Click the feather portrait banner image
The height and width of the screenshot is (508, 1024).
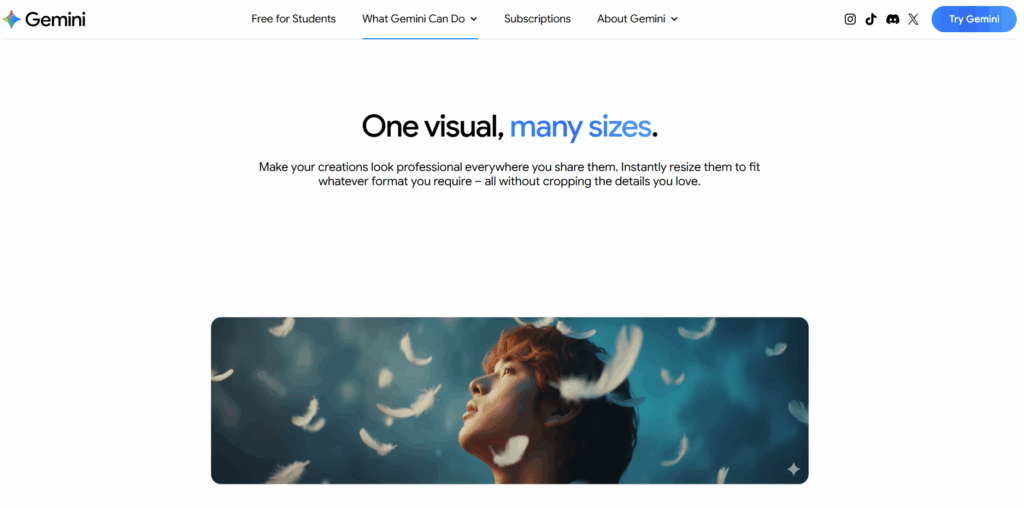pyautogui.click(x=509, y=400)
